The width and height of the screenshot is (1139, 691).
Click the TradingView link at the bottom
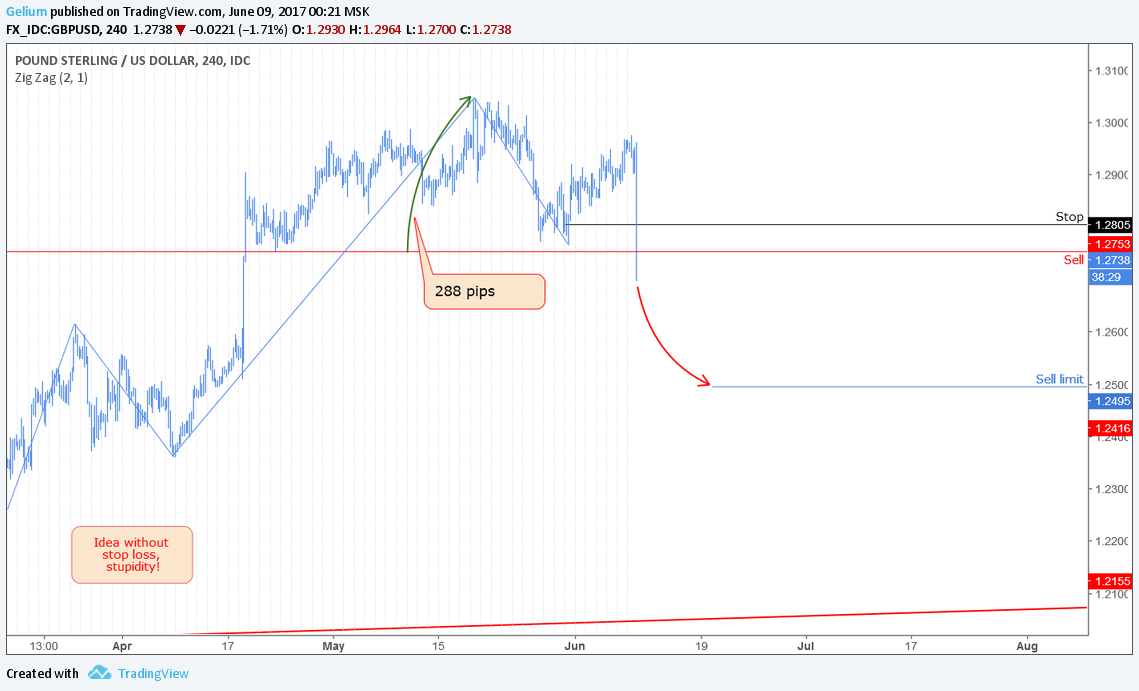[153, 674]
